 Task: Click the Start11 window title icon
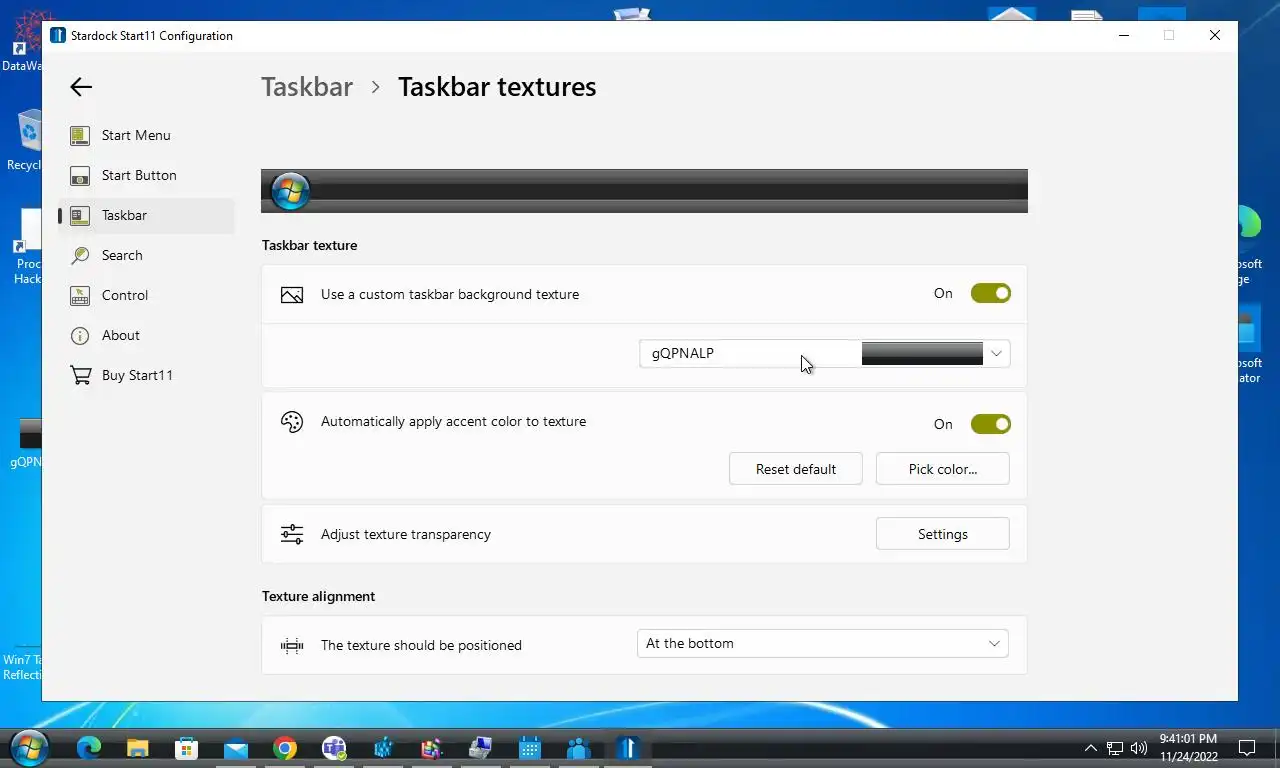pyautogui.click(x=58, y=35)
